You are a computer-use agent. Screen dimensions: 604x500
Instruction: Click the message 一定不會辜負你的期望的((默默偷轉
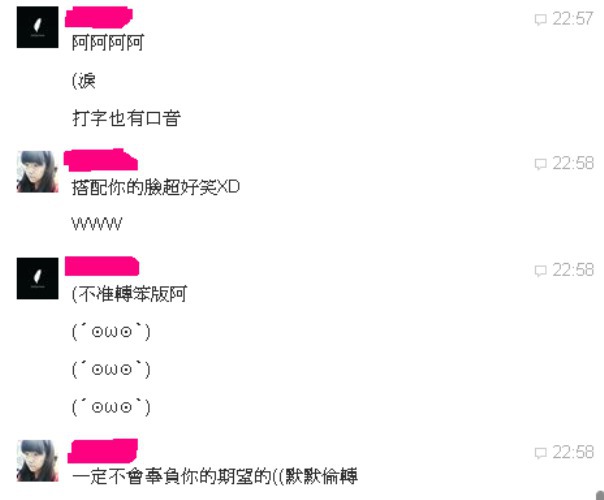click(215, 477)
